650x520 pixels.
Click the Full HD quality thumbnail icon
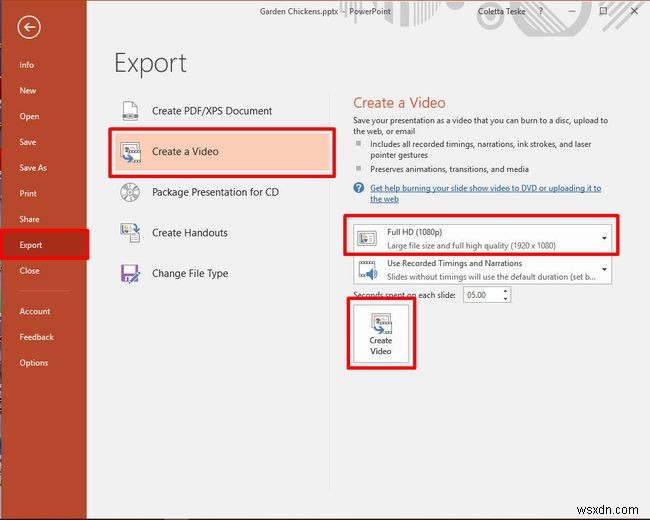point(367,238)
